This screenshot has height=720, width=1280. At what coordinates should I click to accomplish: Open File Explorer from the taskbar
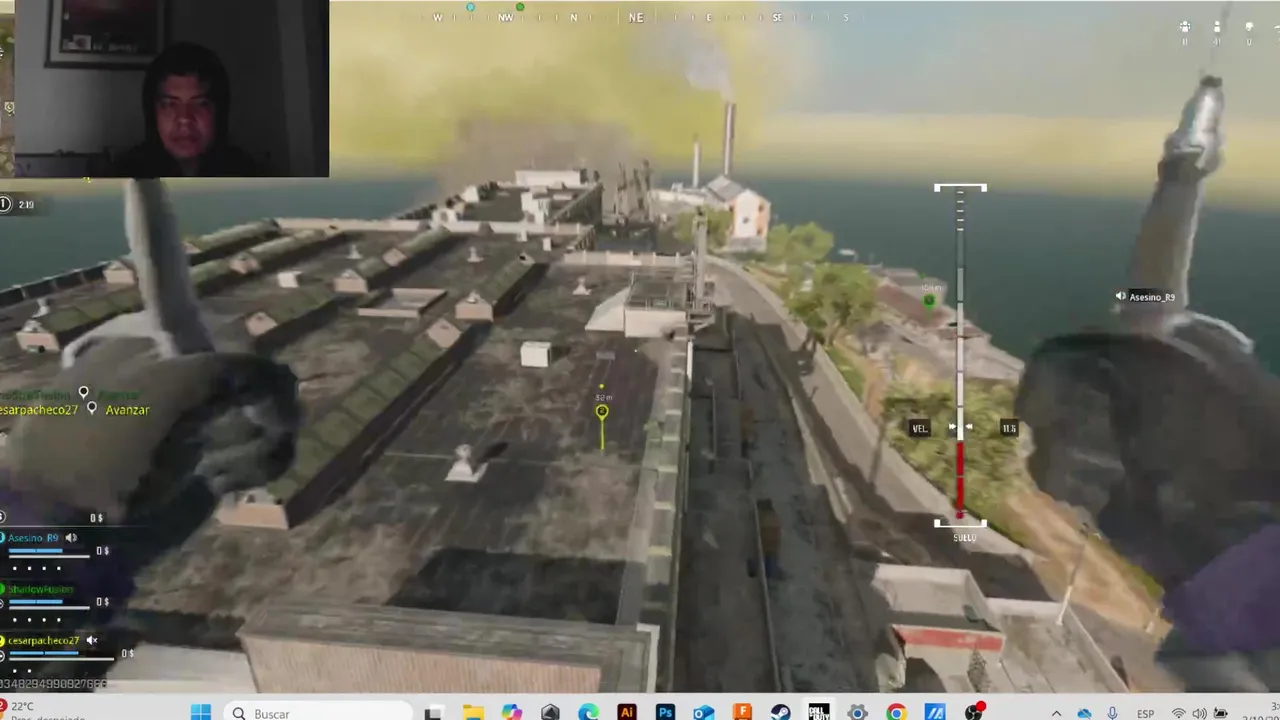pyautogui.click(x=473, y=713)
